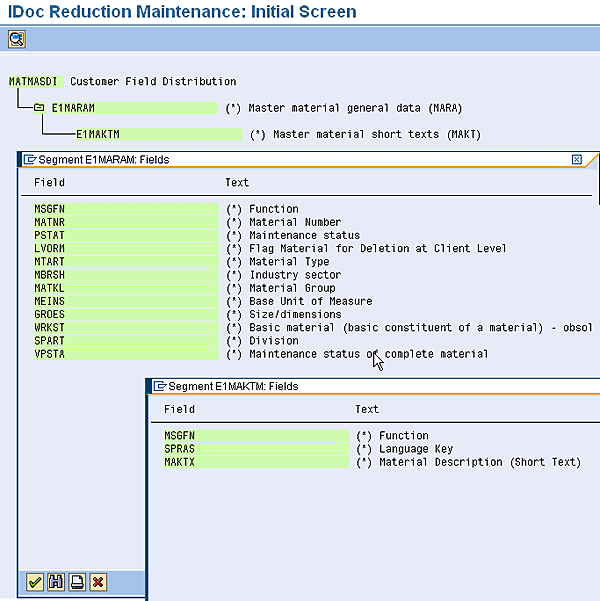Image resolution: width=600 pixels, height=601 pixels.
Task: Click the SPRAS language key field
Action: coord(180,449)
